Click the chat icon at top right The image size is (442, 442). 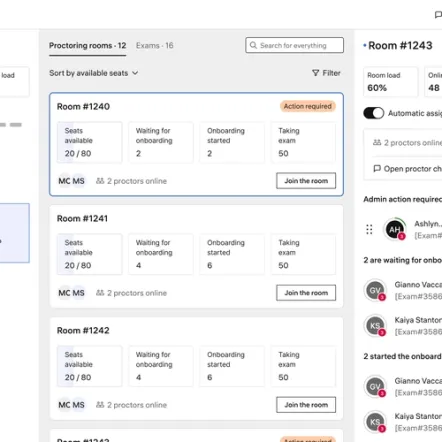point(438,15)
